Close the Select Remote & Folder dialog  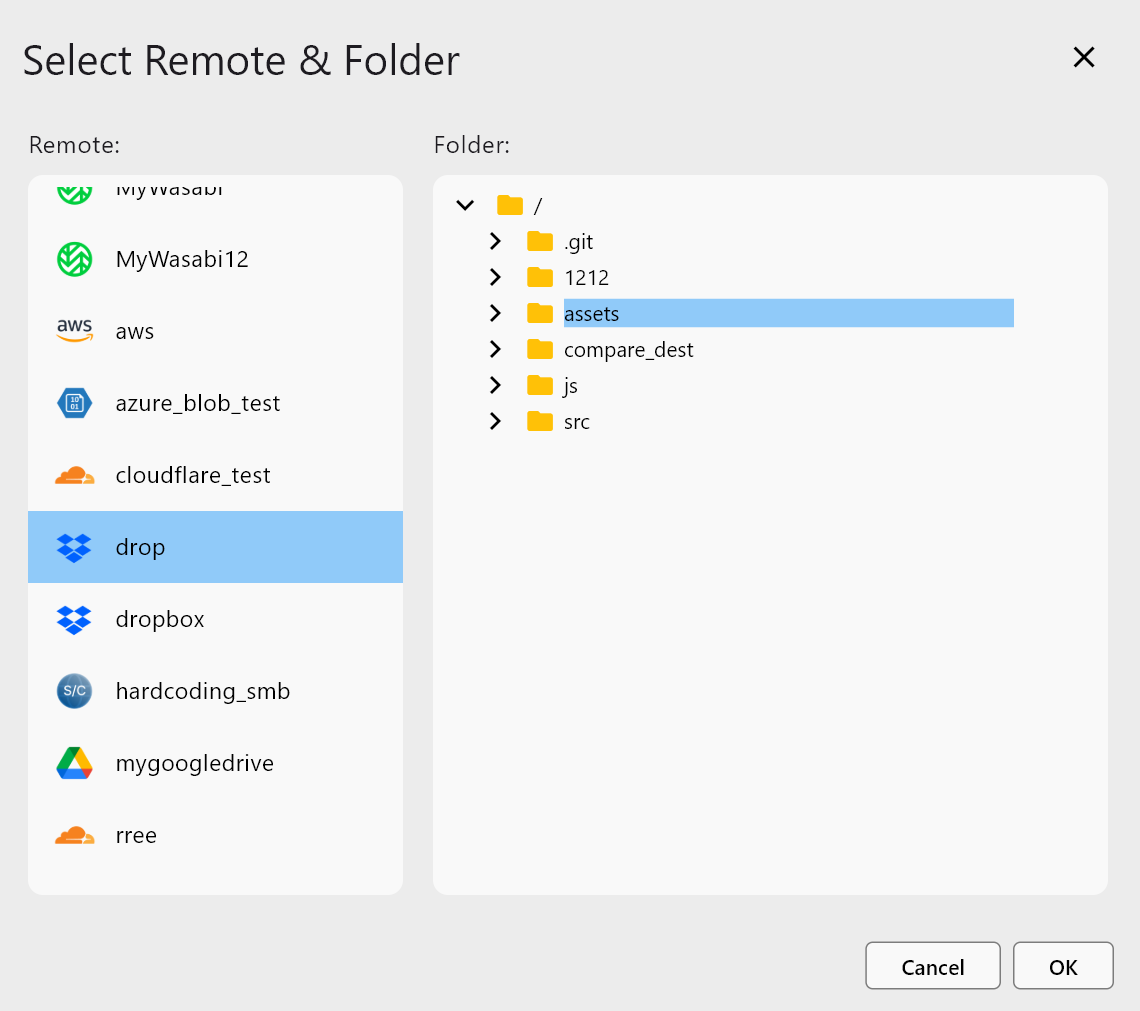point(1083,57)
